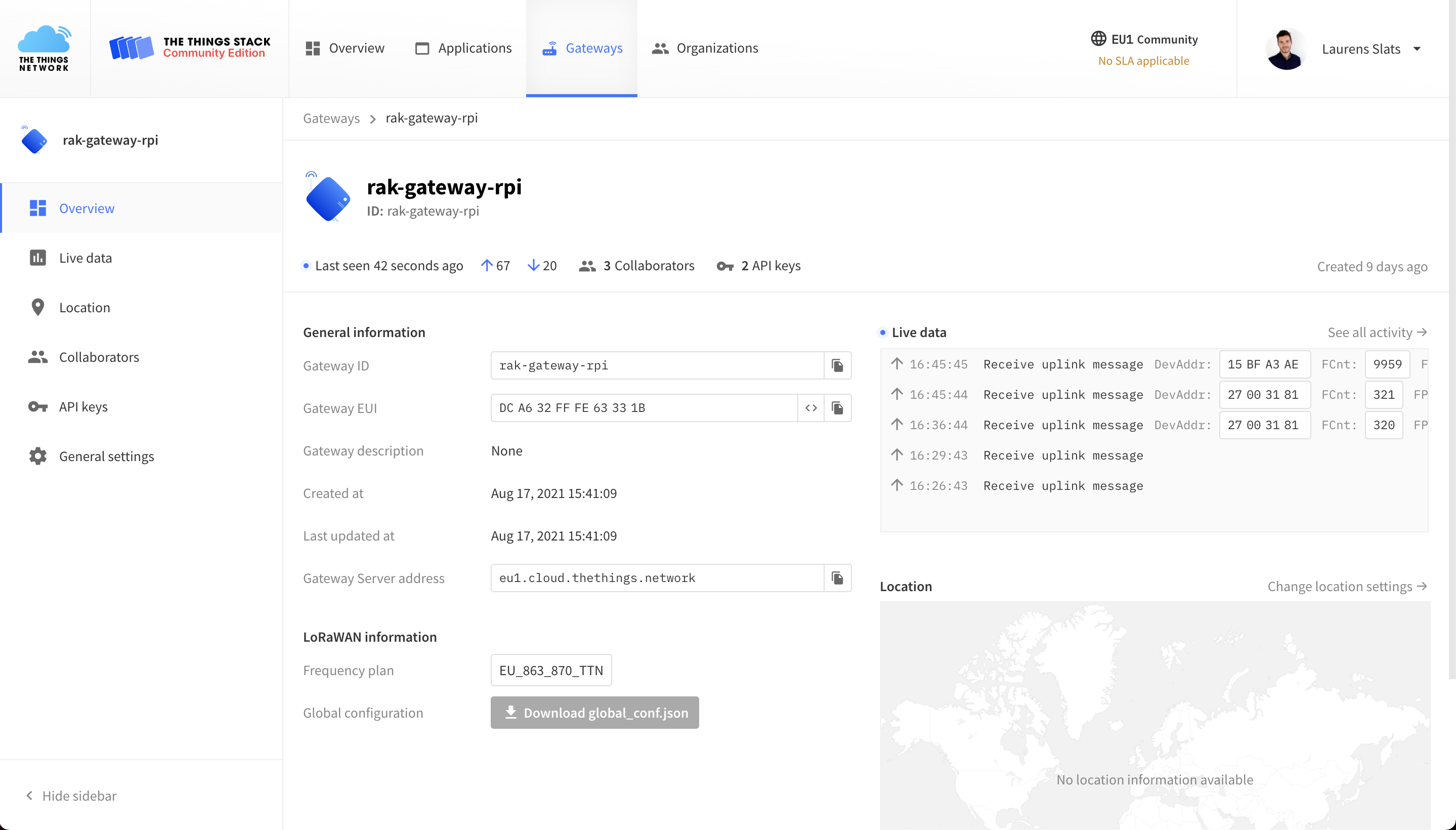This screenshot has width=1456, height=830.
Task: Click the General settings gear icon
Action: click(x=37, y=456)
